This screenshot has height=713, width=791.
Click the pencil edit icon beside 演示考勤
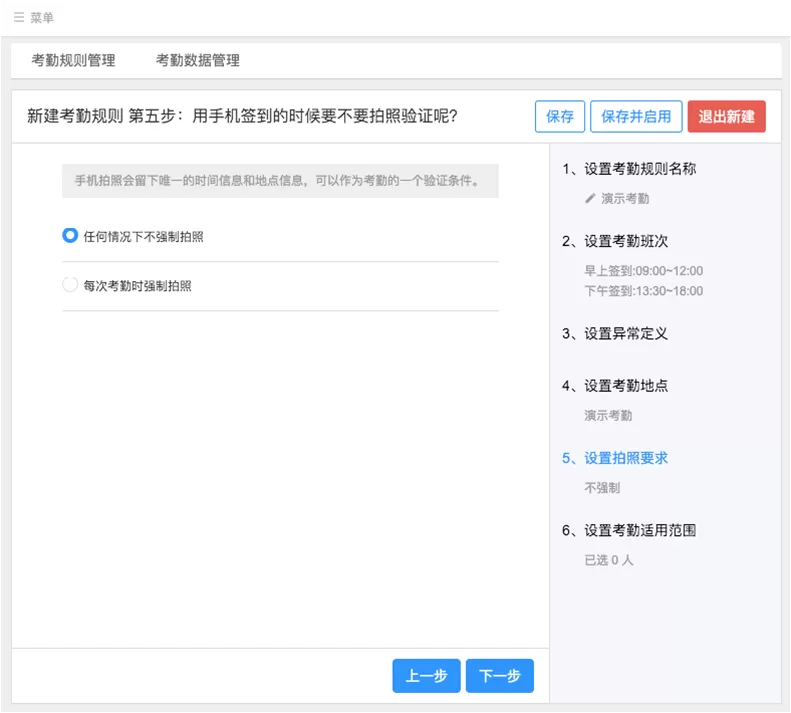click(590, 198)
